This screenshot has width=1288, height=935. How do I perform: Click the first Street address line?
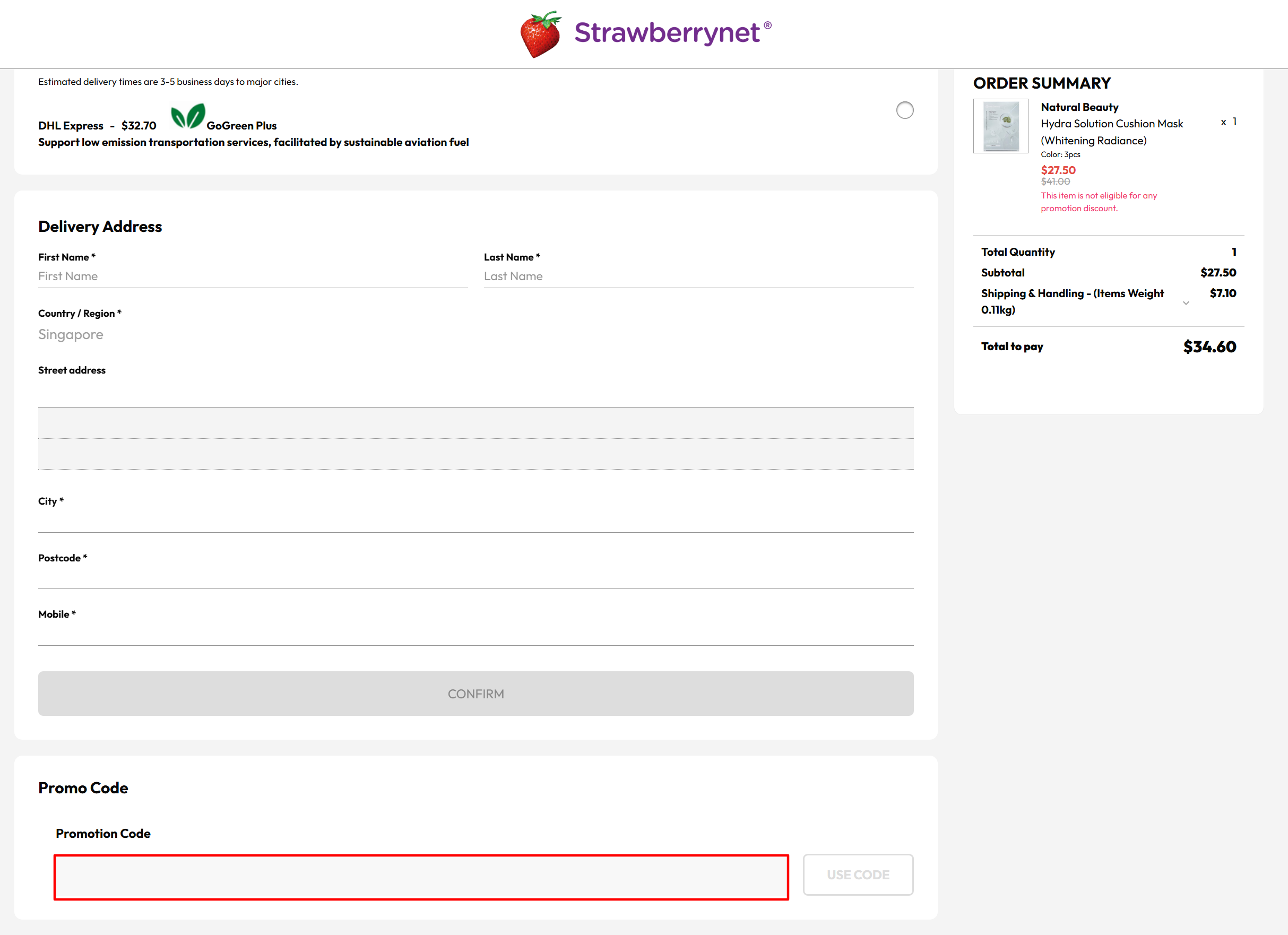pyautogui.click(x=476, y=395)
